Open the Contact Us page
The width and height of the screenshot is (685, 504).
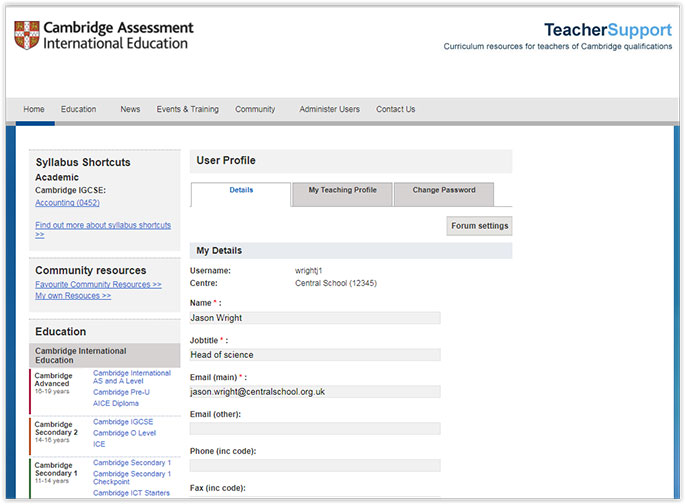[x=395, y=110]
